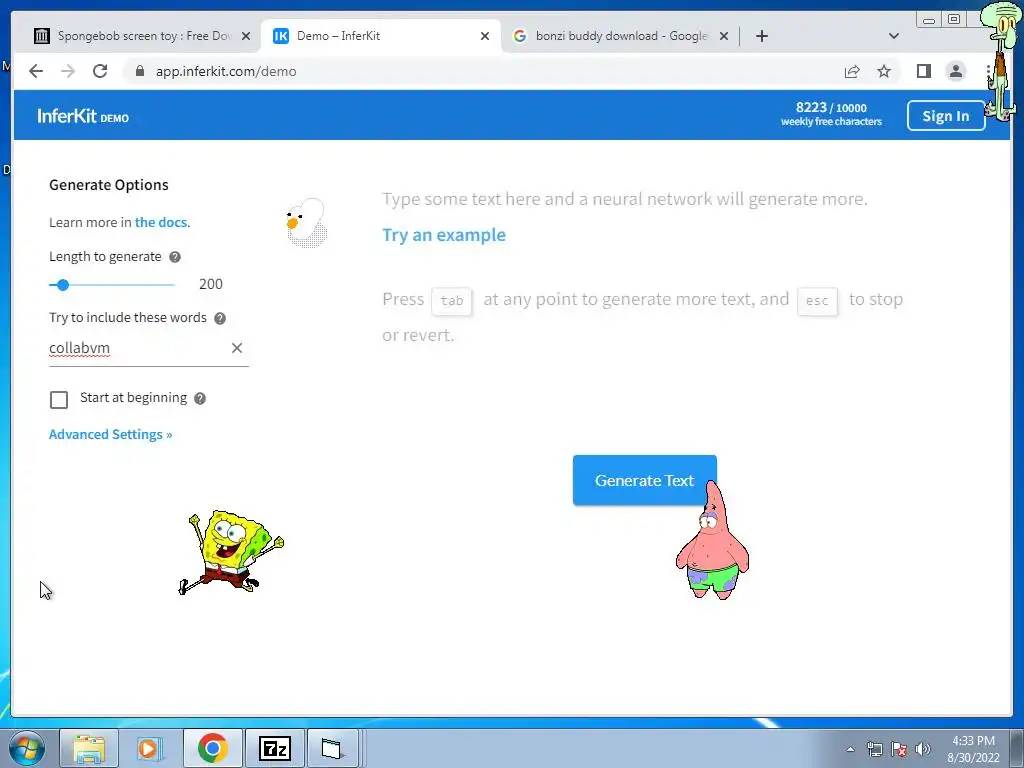Click Try an example link
Image resolution: width=1024 pixels, height=768 pixels.
tap(444, 235)
